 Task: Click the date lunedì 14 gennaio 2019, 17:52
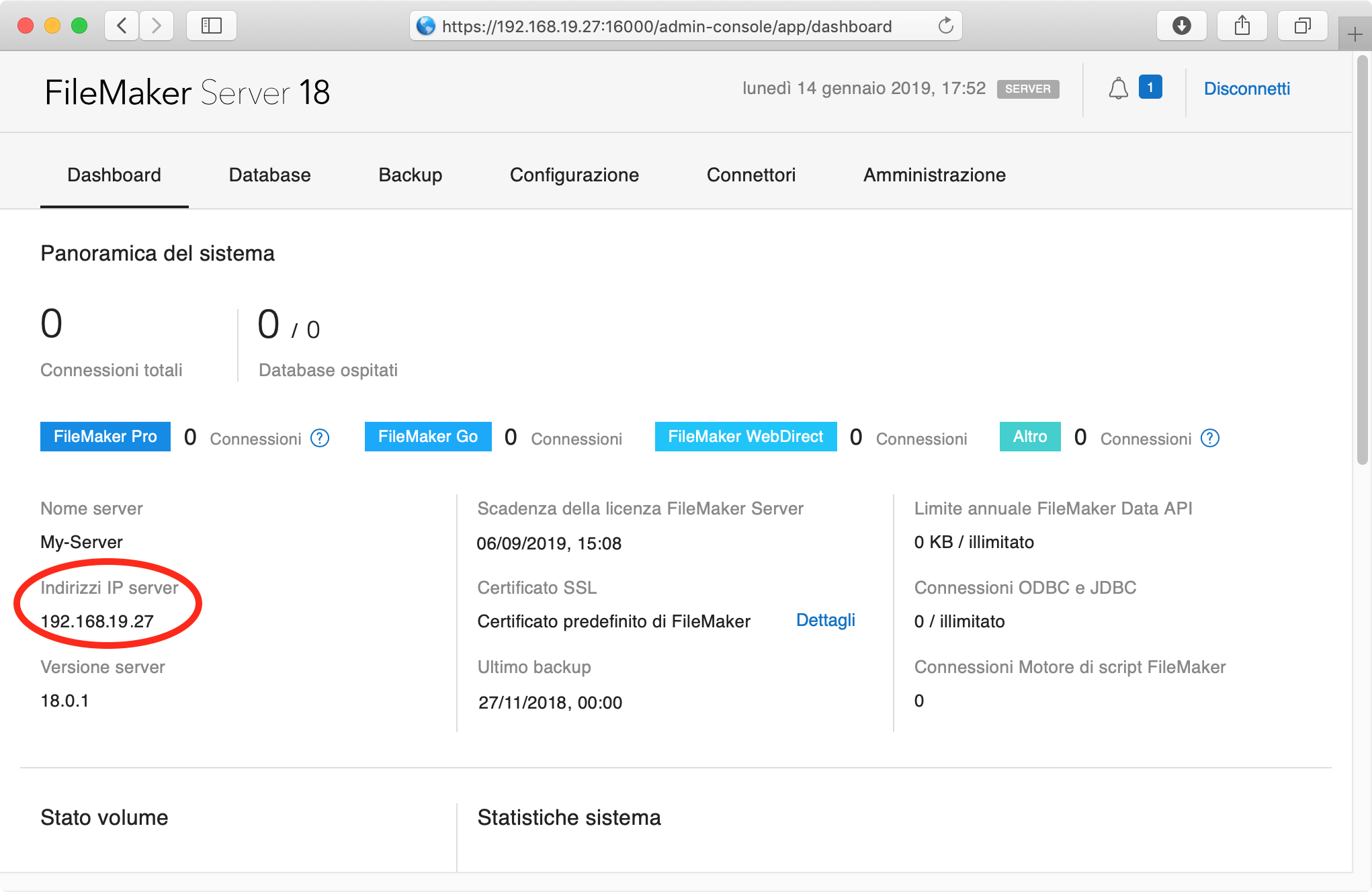click(864, 89)
